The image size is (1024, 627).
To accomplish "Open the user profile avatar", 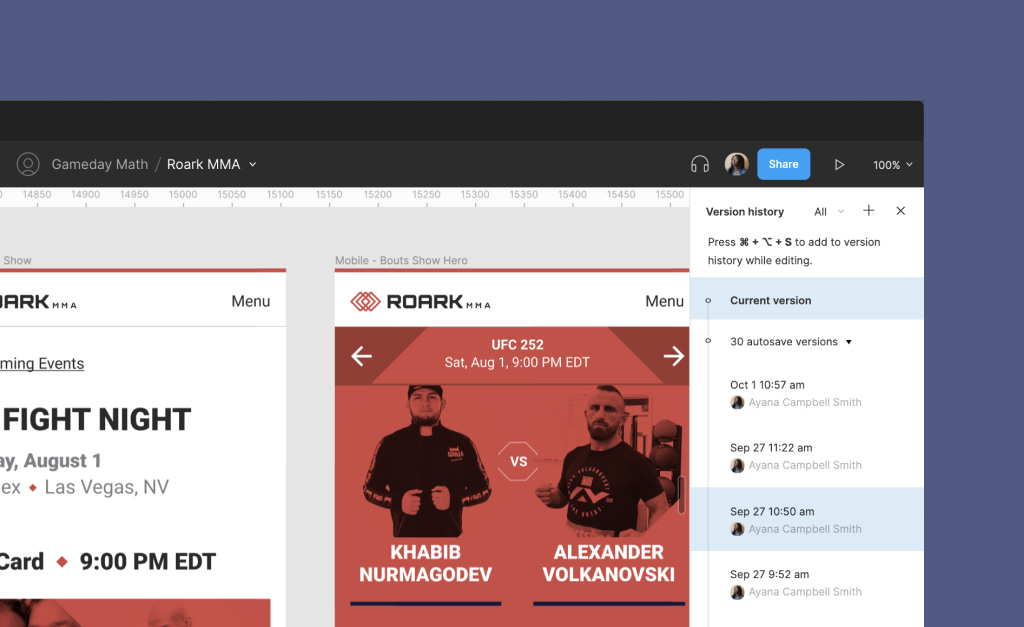I will tap(737, 164).
